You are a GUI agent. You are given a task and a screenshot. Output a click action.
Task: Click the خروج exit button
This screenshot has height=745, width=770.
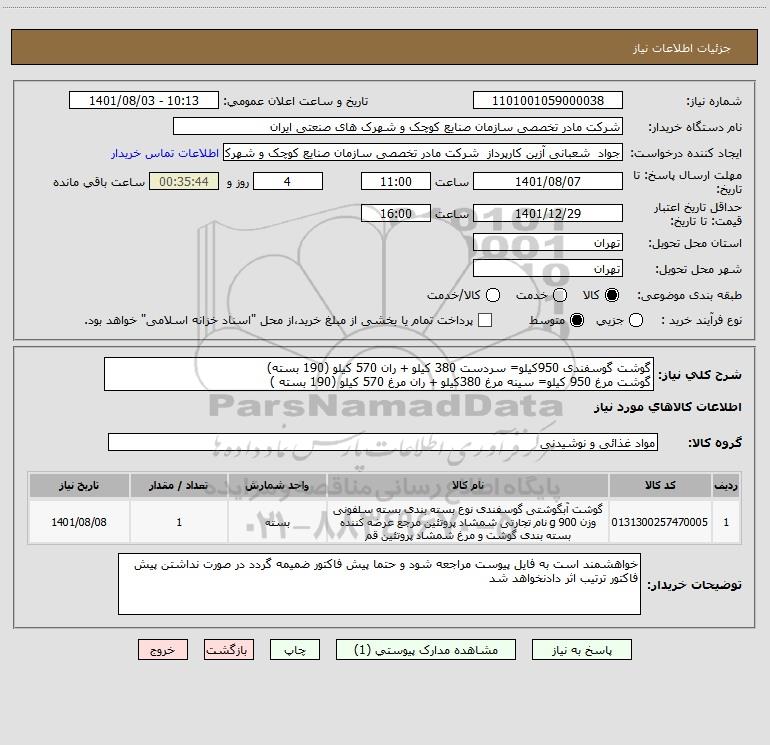163,650
